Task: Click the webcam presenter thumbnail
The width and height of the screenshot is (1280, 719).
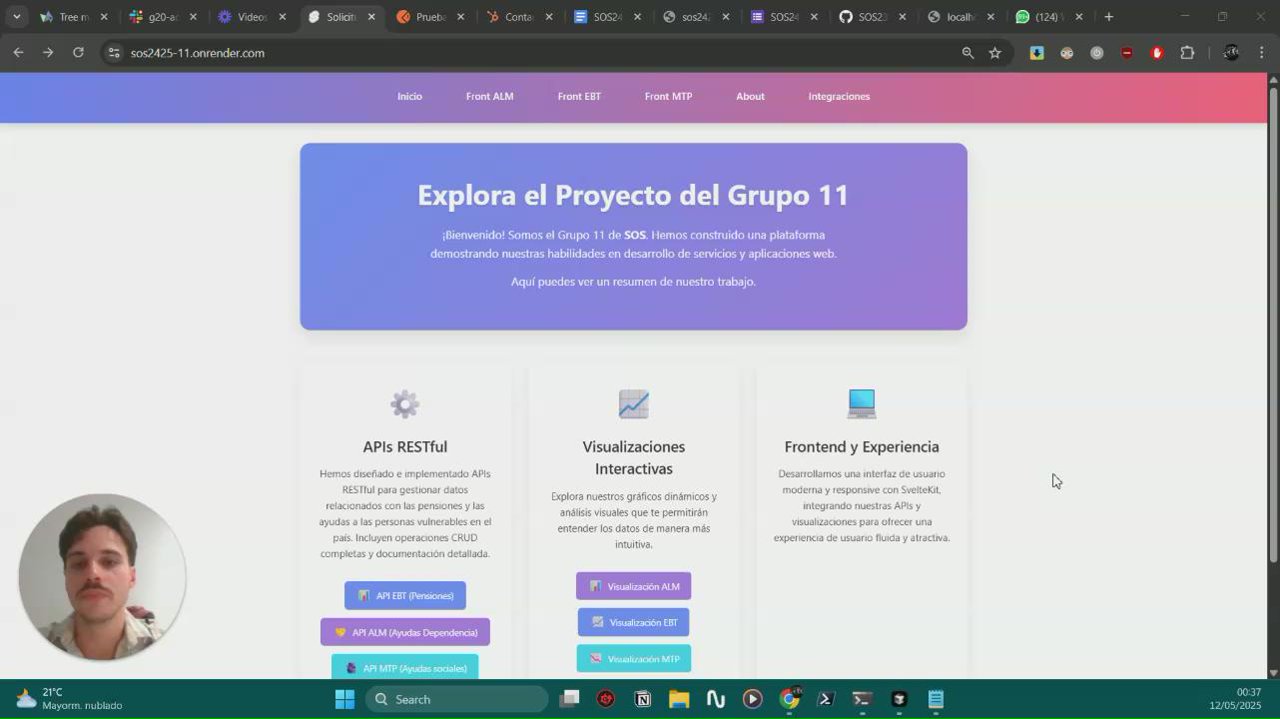Action: coord(101,577)
